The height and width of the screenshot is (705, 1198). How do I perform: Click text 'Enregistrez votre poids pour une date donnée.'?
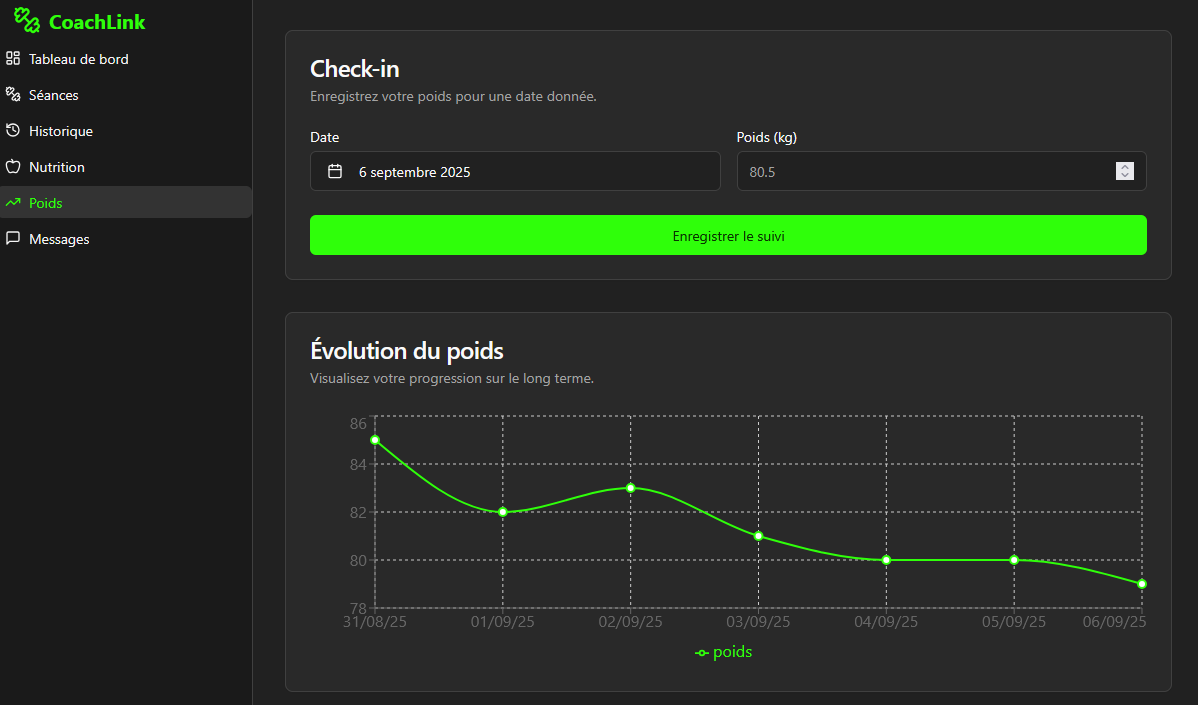[x=453, y=96]
